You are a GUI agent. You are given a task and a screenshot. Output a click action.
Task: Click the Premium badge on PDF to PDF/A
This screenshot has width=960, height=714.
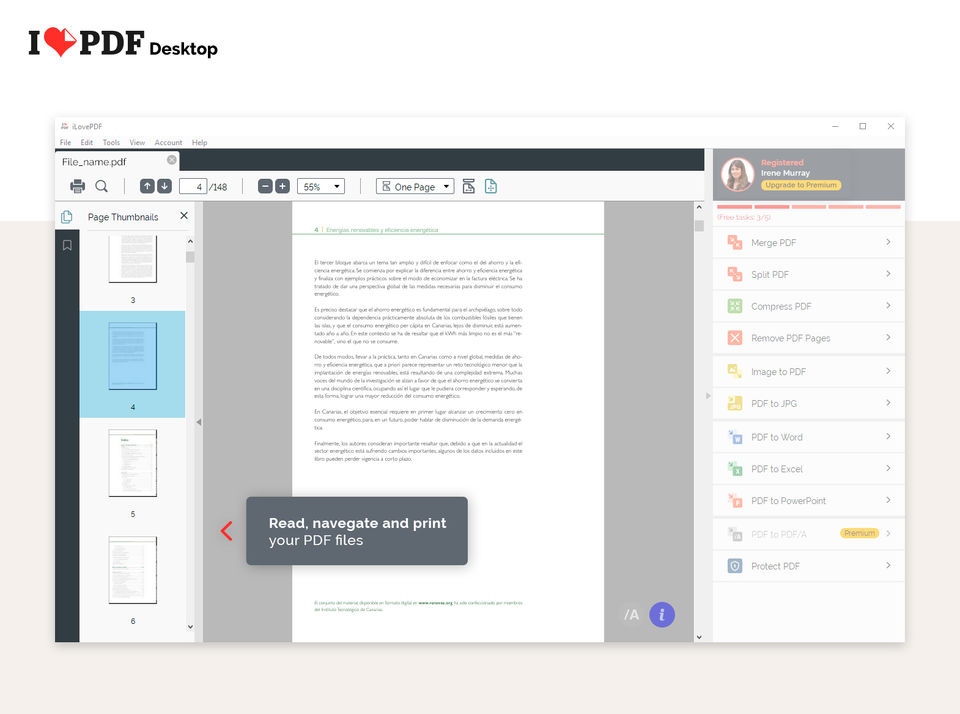[x=859, y=533]
